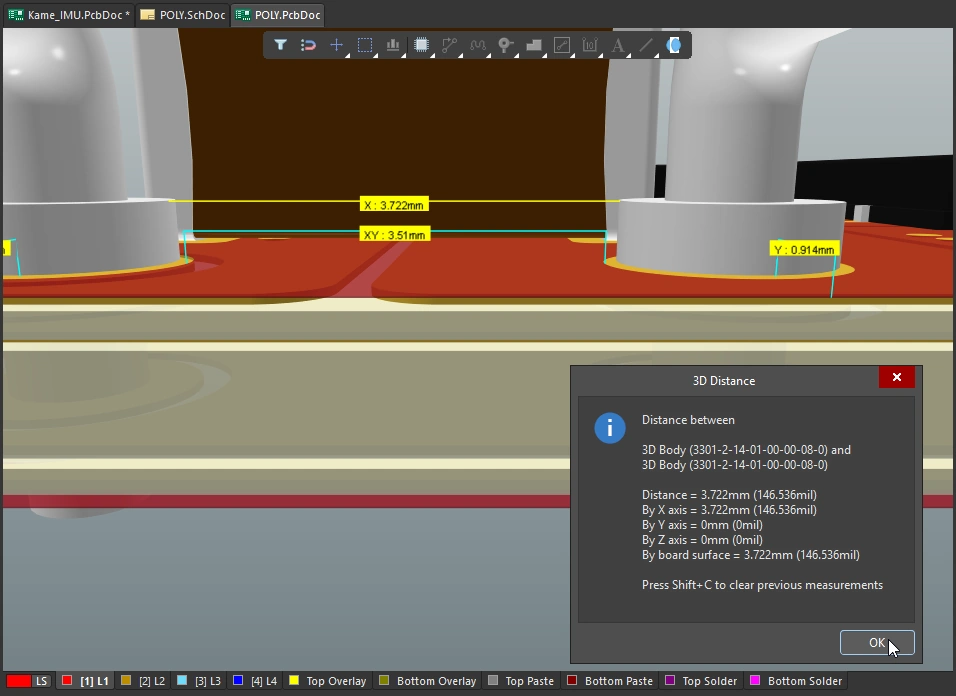Select the Place Component chip icon

pos(421,45)
